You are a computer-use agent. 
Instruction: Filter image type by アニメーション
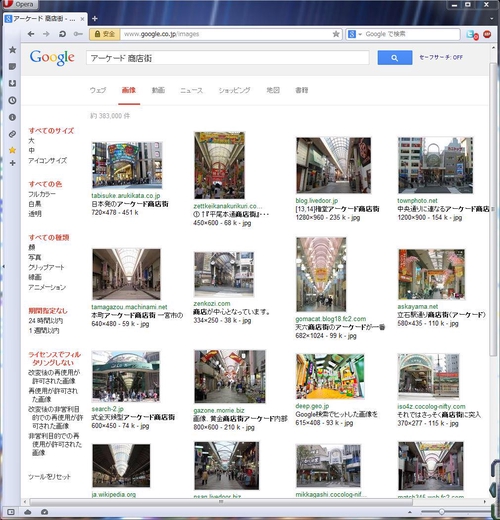point(47,287)
